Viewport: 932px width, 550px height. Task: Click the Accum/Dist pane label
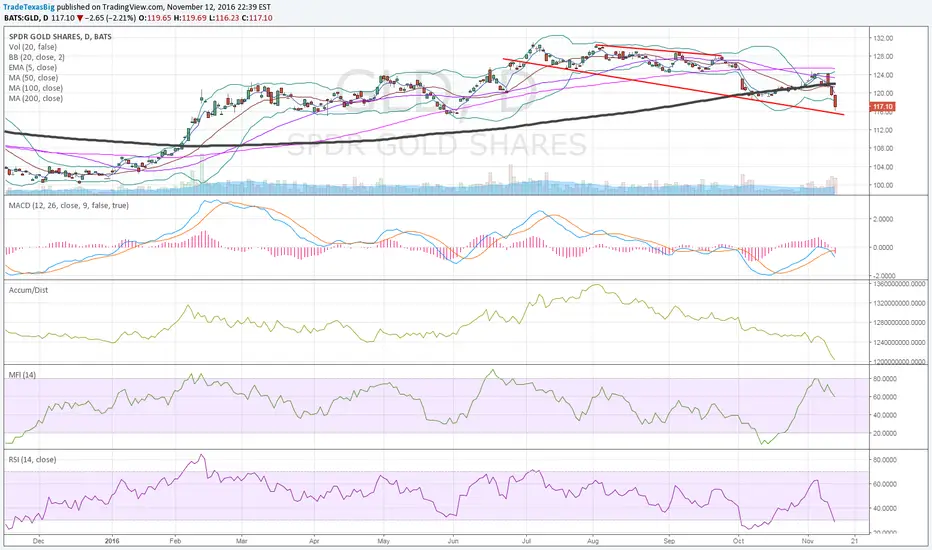pos(28,290)
